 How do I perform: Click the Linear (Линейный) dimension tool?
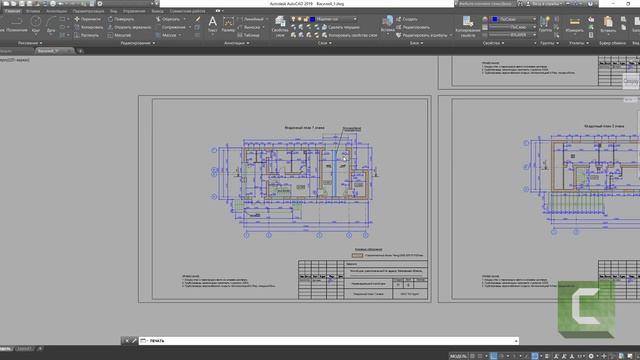(x=250, y=19)
